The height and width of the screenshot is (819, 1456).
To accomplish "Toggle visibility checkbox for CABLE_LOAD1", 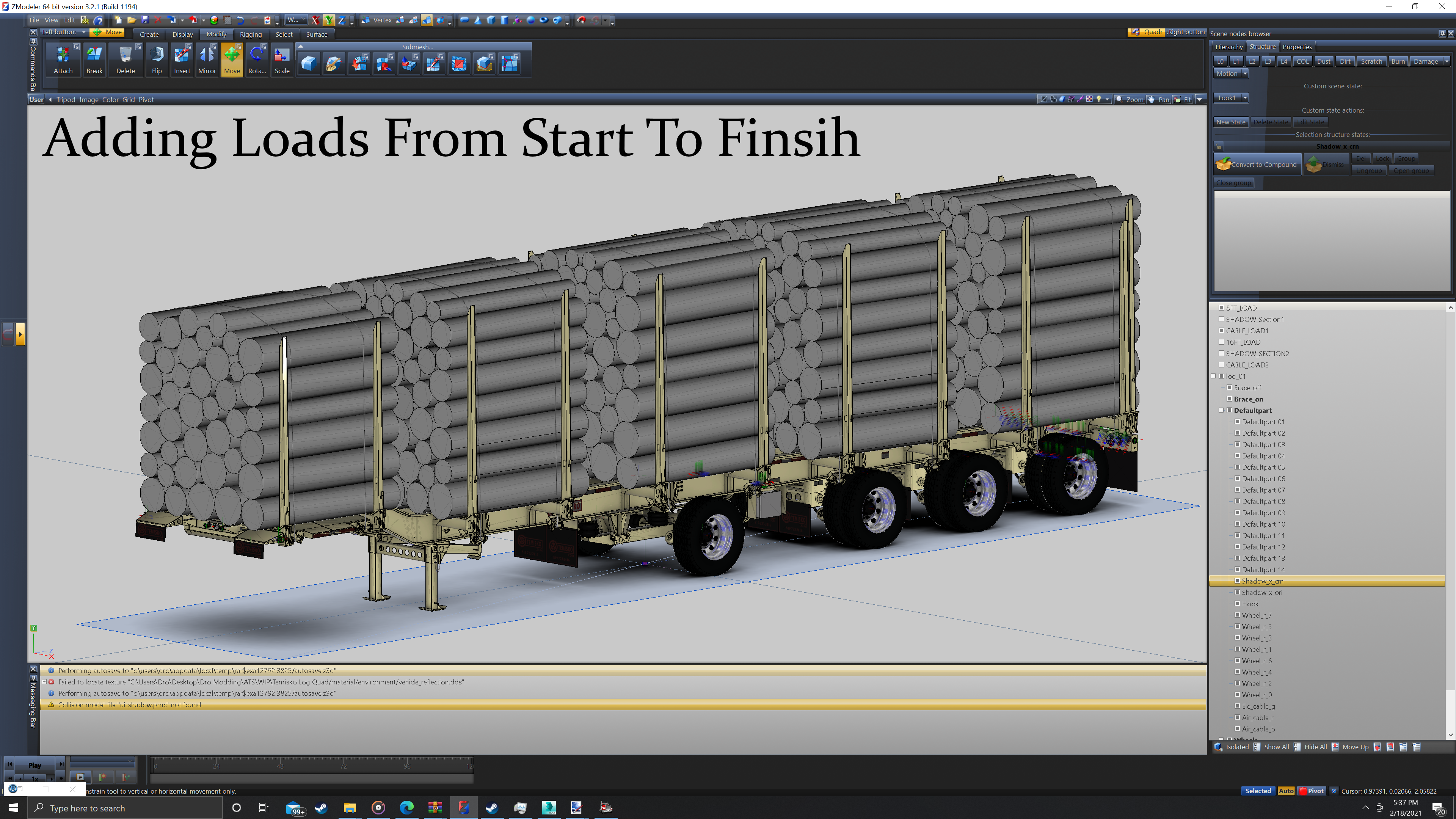I will (1221, 330).
